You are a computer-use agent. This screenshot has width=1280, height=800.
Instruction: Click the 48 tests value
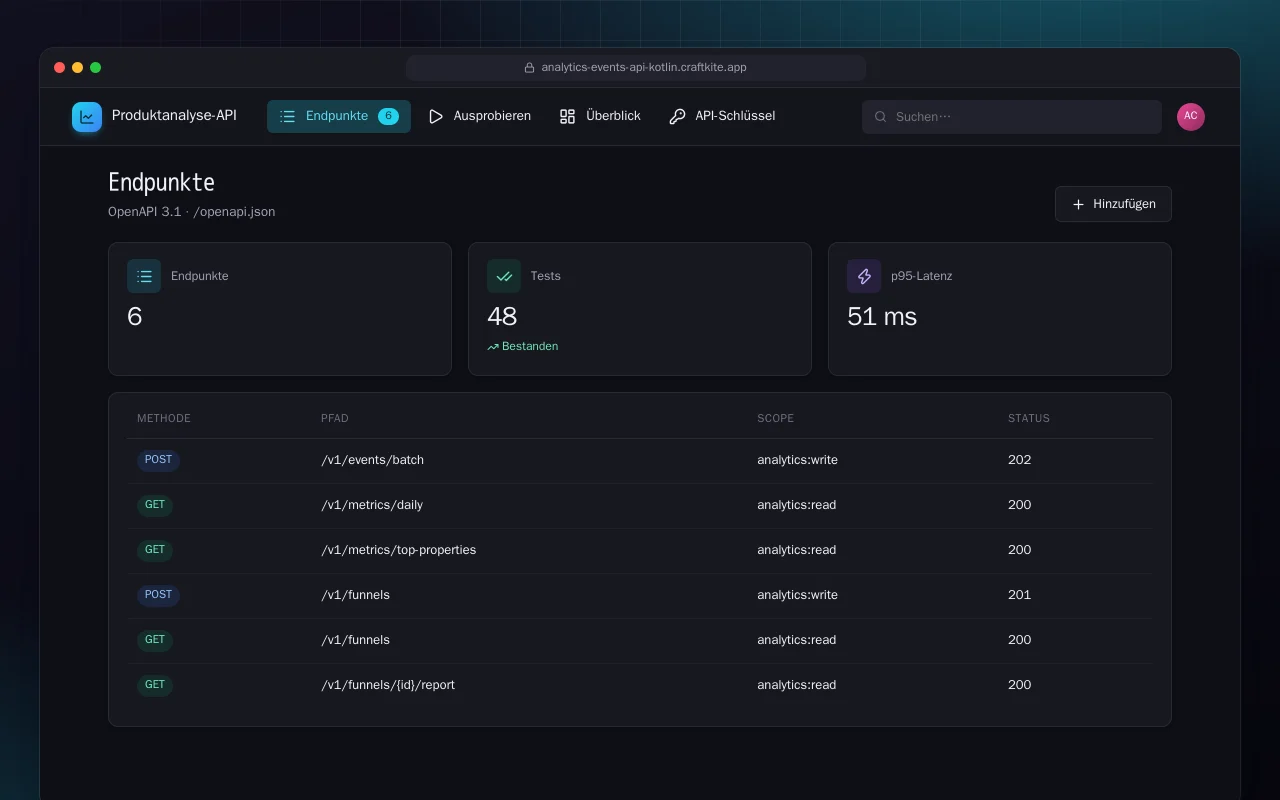tap(502, 317)
